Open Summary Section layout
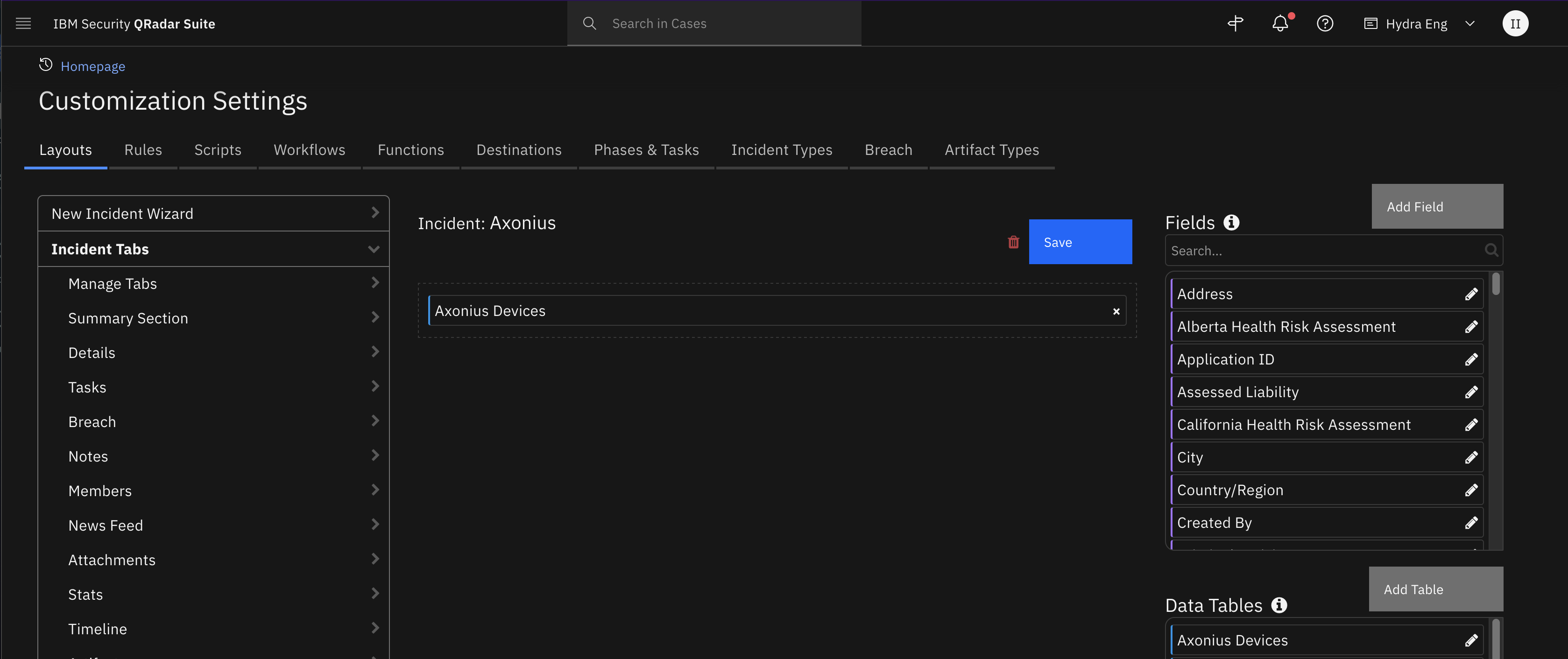 [x=214, y=318]
